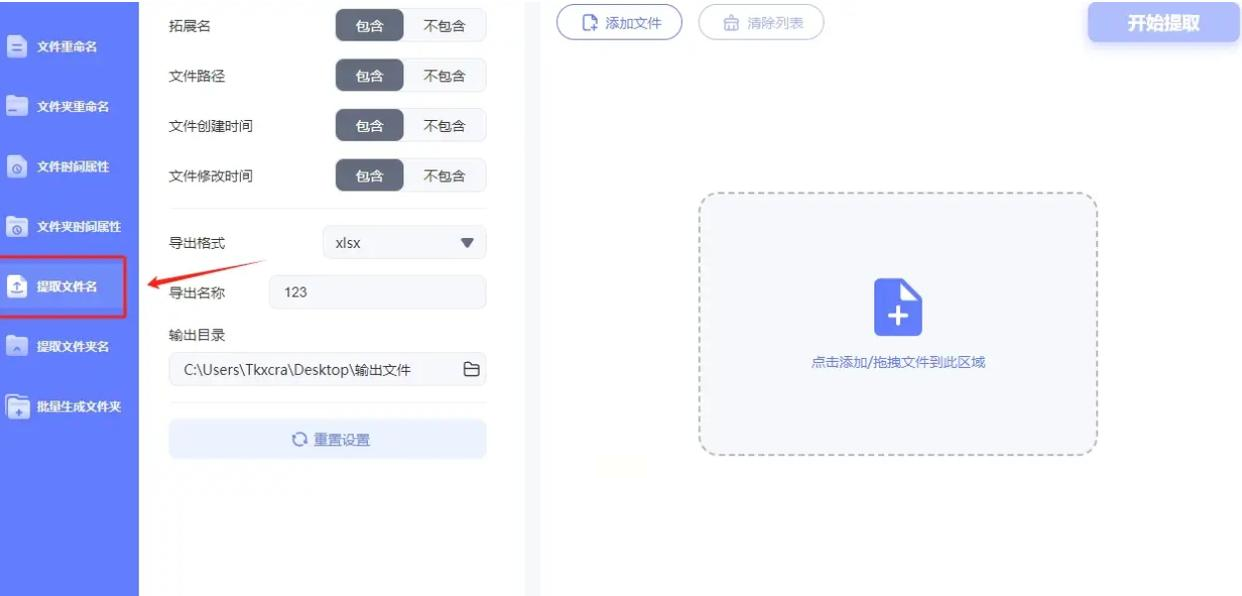
Task: Open 文件时间属性 menu item
Action: tap(73, 167)
